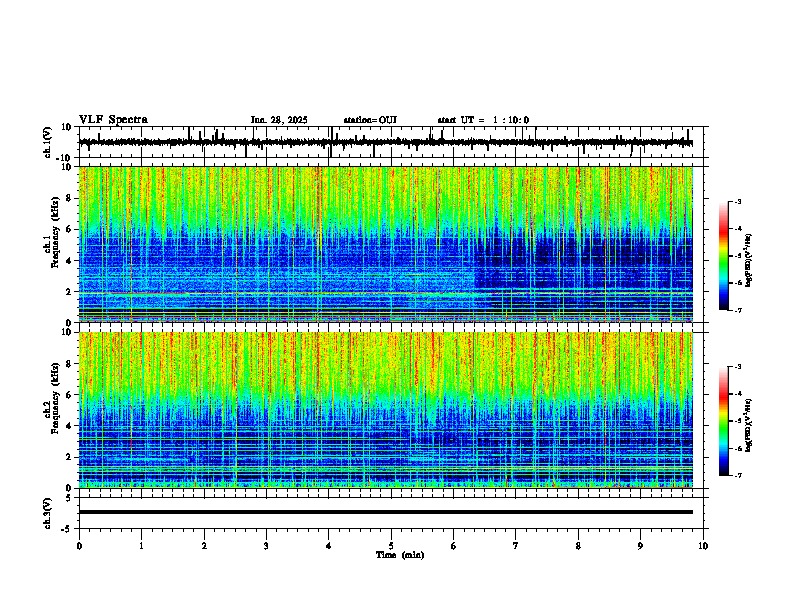Viewport: 792px width, 612px height.
Task: Click the ch.2 'Frequency (kHz)' axis label
Action: pos(55,398)
